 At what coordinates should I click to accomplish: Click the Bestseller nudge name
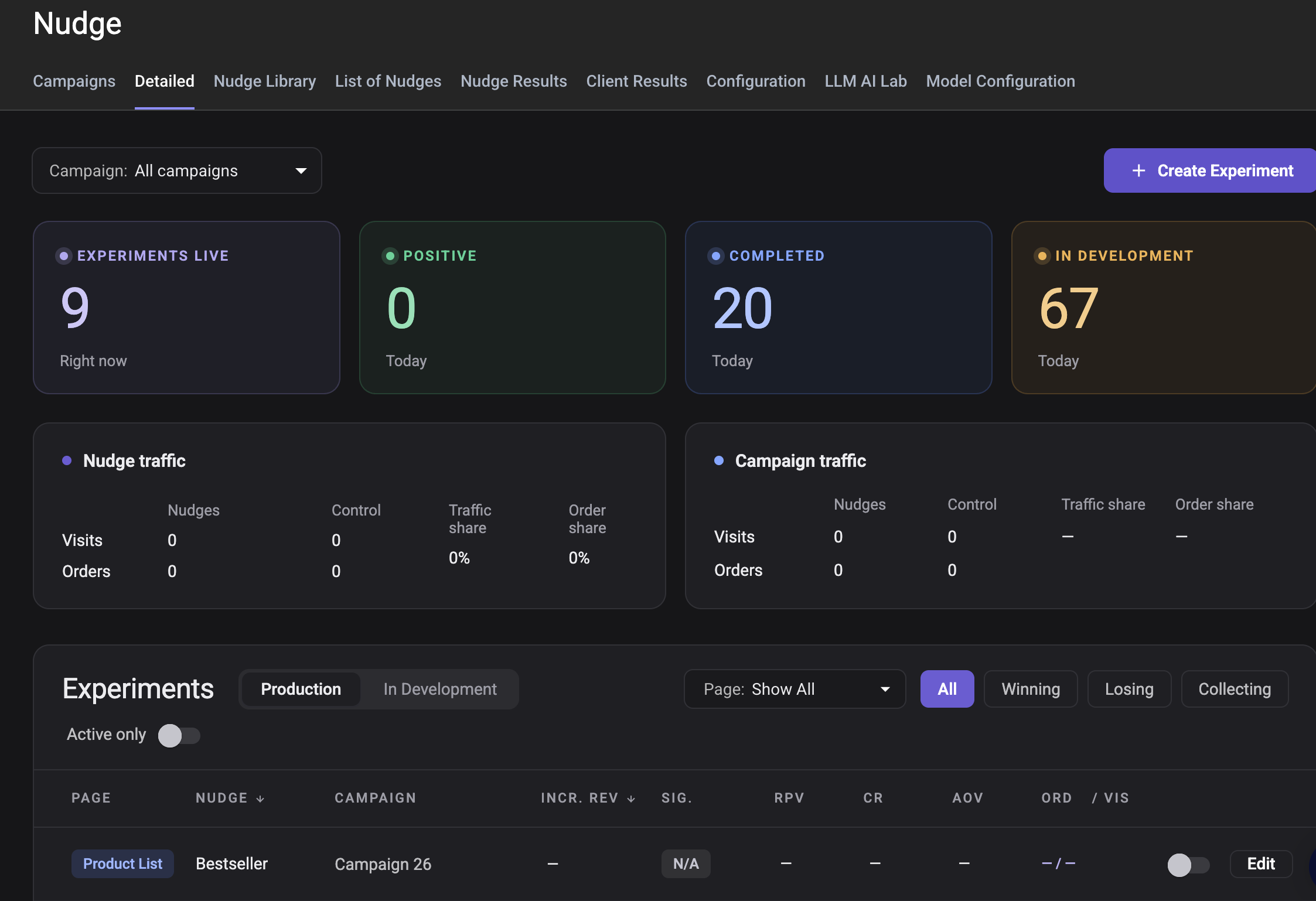[231, 864]
